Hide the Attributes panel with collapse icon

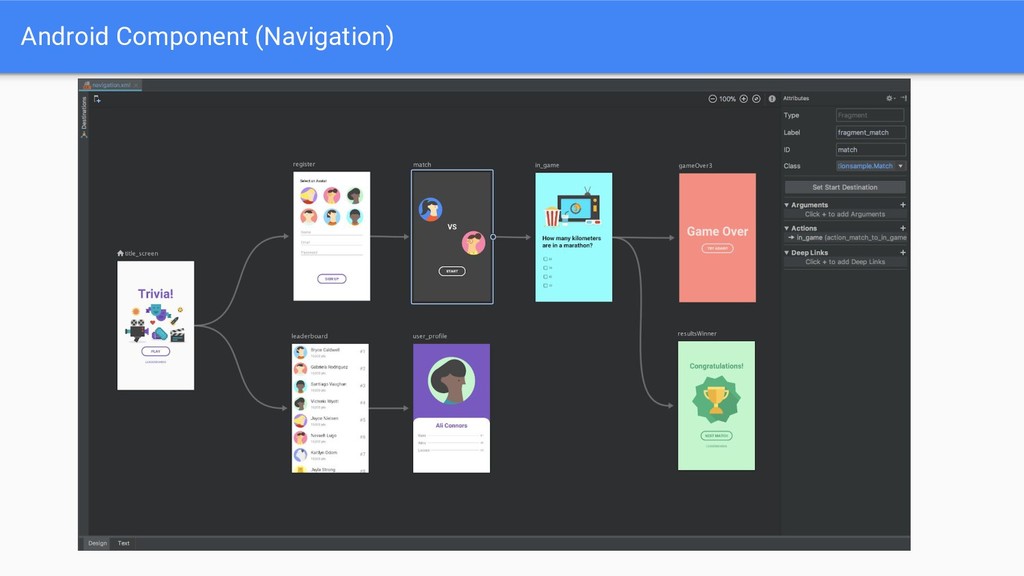click(904, 98)
